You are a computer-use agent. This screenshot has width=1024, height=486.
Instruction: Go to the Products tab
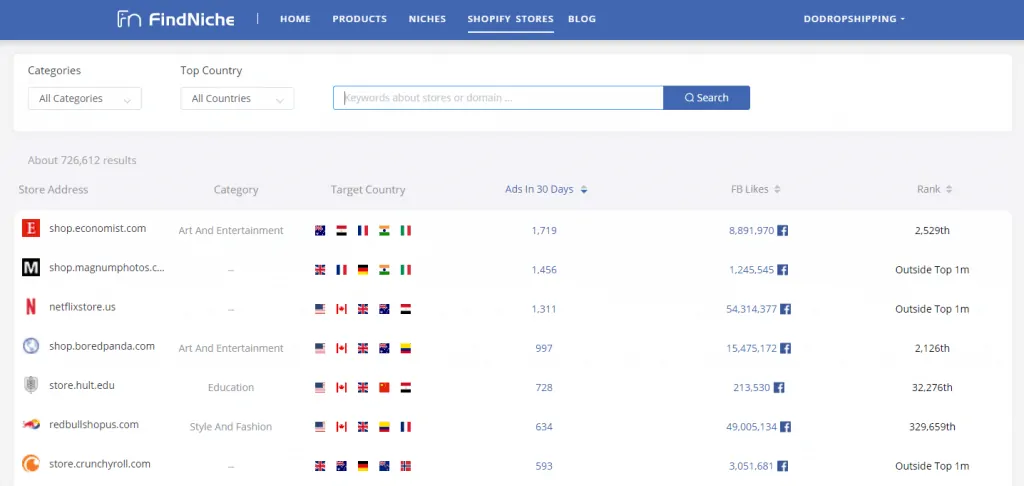359,19
